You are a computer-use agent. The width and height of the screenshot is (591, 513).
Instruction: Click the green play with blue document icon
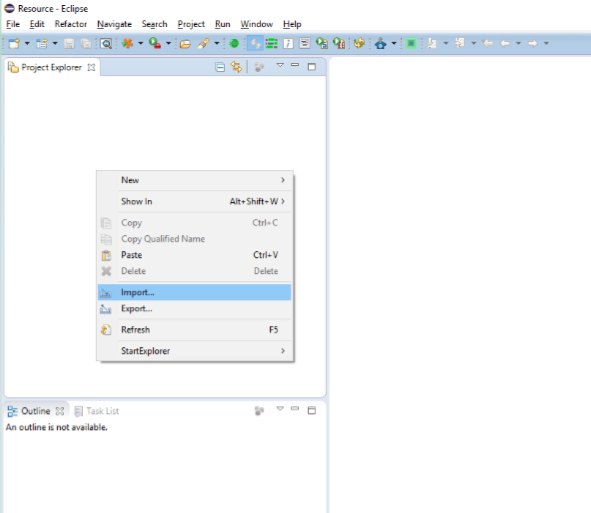point(322,44)
